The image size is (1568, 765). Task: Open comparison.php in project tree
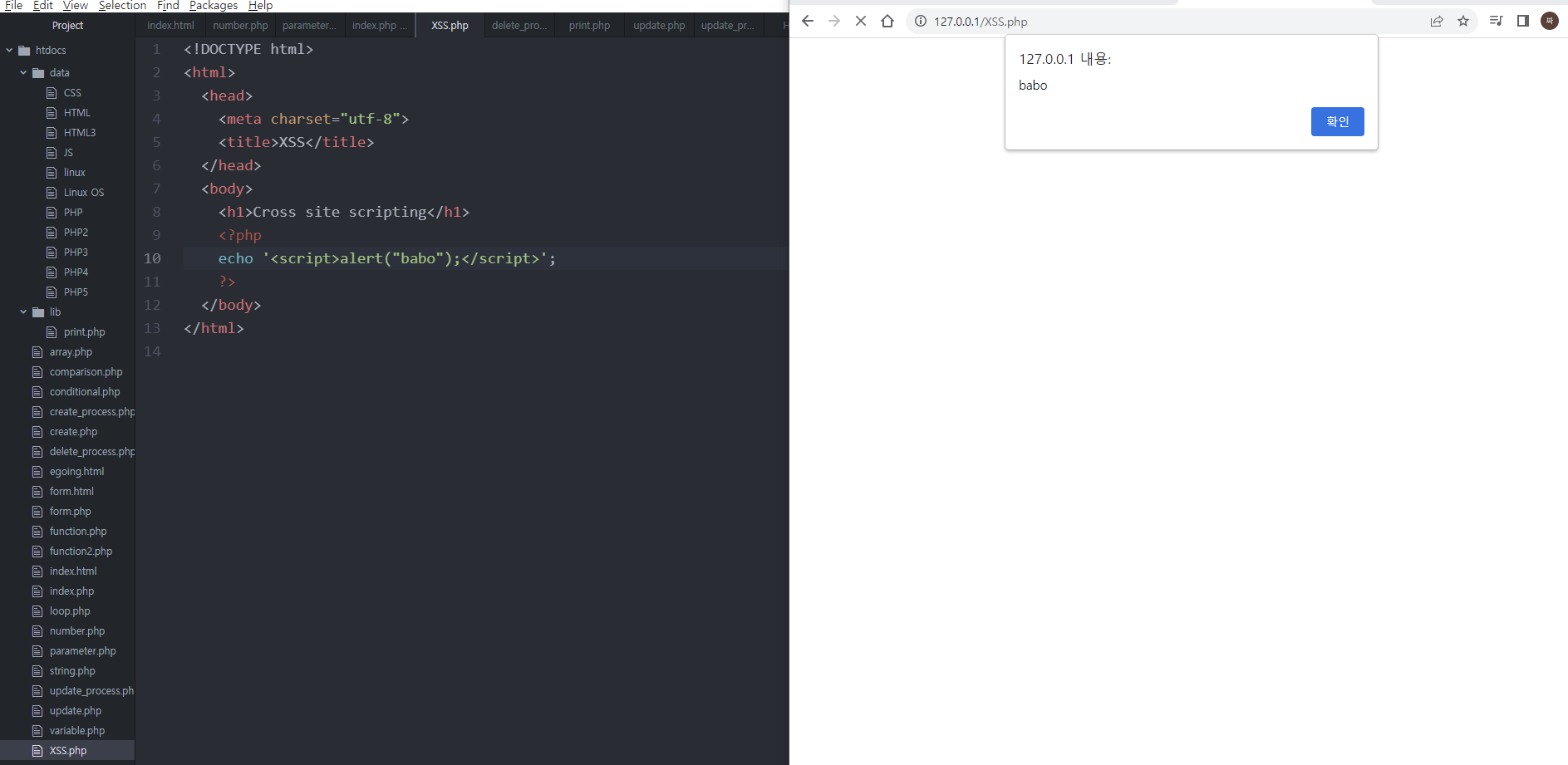[86, 372]
